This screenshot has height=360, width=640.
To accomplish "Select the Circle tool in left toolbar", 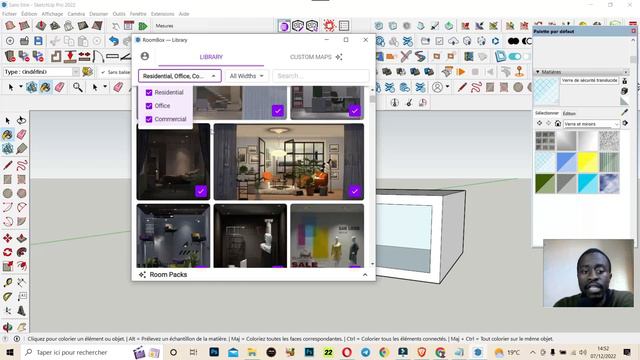I will [x=7, y=193].
